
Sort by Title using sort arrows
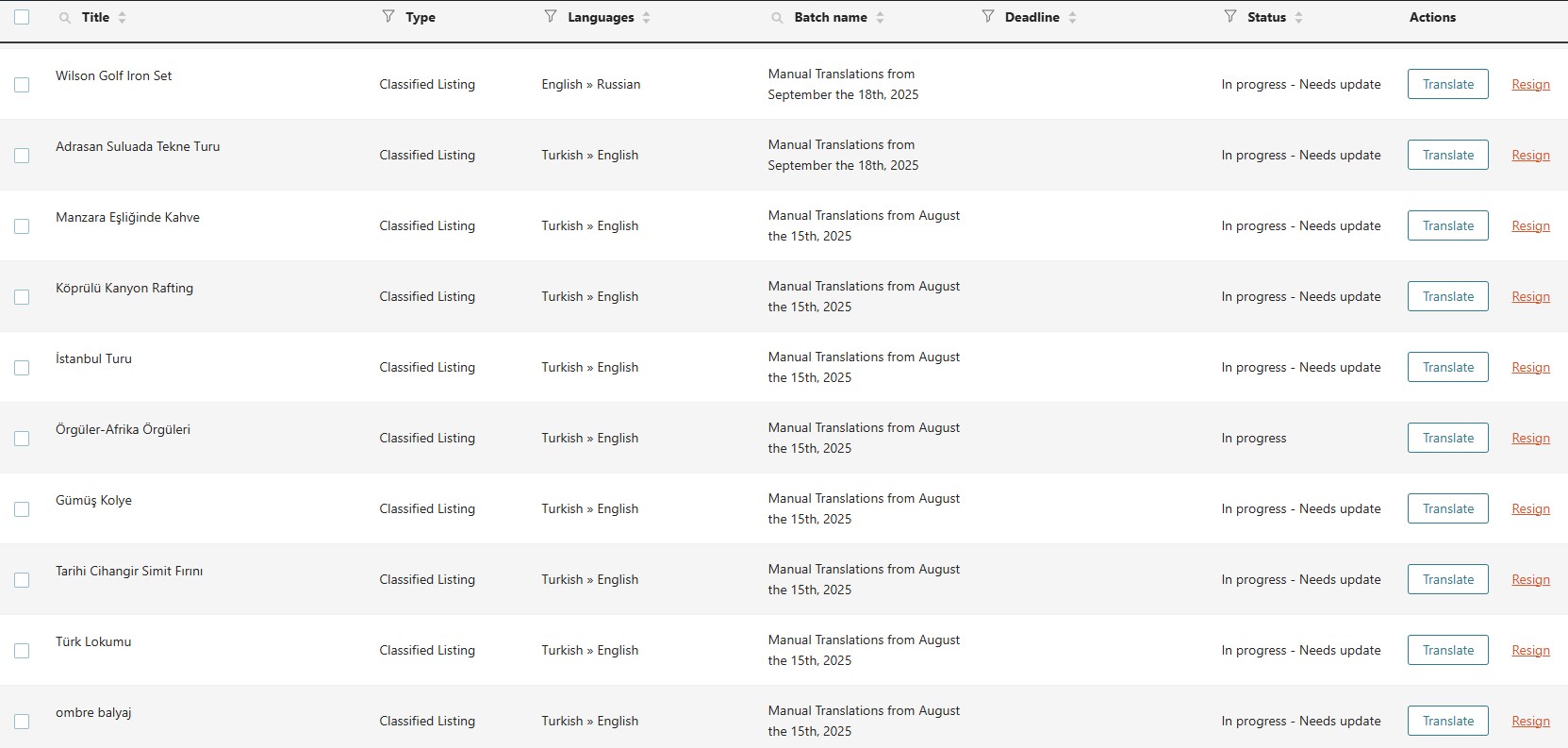coord(123,18)
